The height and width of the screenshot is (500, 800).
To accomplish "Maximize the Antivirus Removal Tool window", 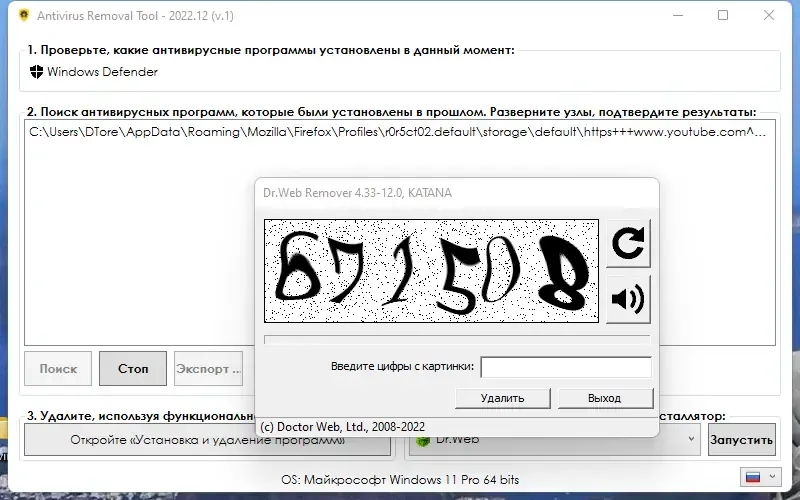I will pos(723,15).
